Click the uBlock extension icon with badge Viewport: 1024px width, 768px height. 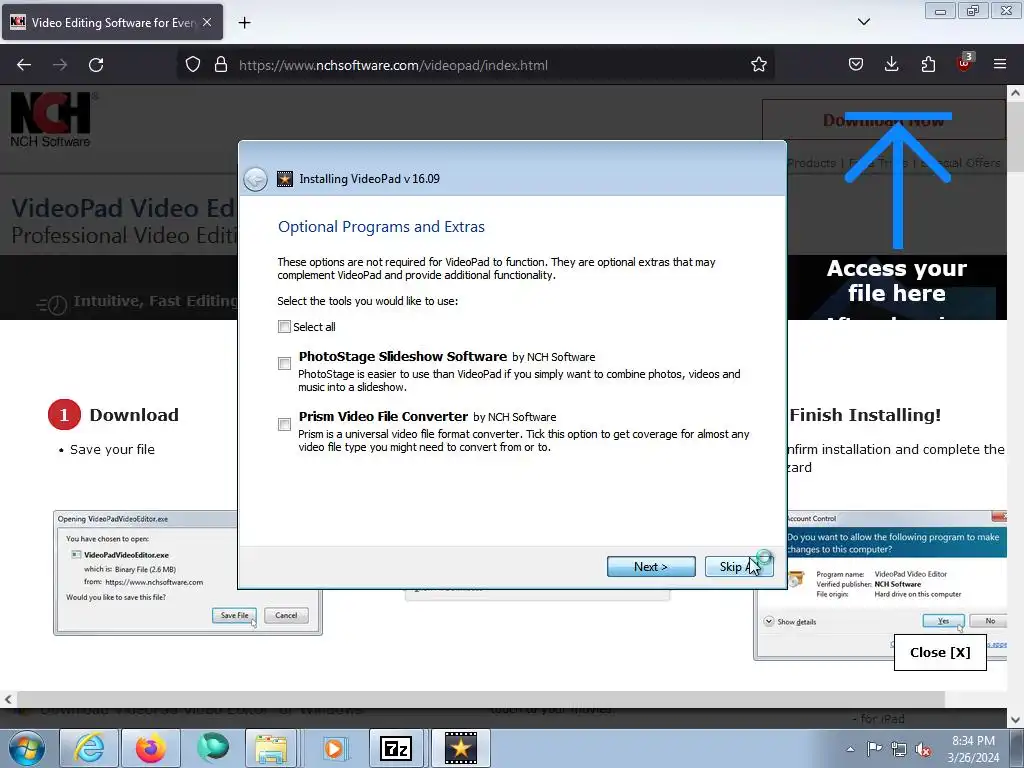click(965, 63)
